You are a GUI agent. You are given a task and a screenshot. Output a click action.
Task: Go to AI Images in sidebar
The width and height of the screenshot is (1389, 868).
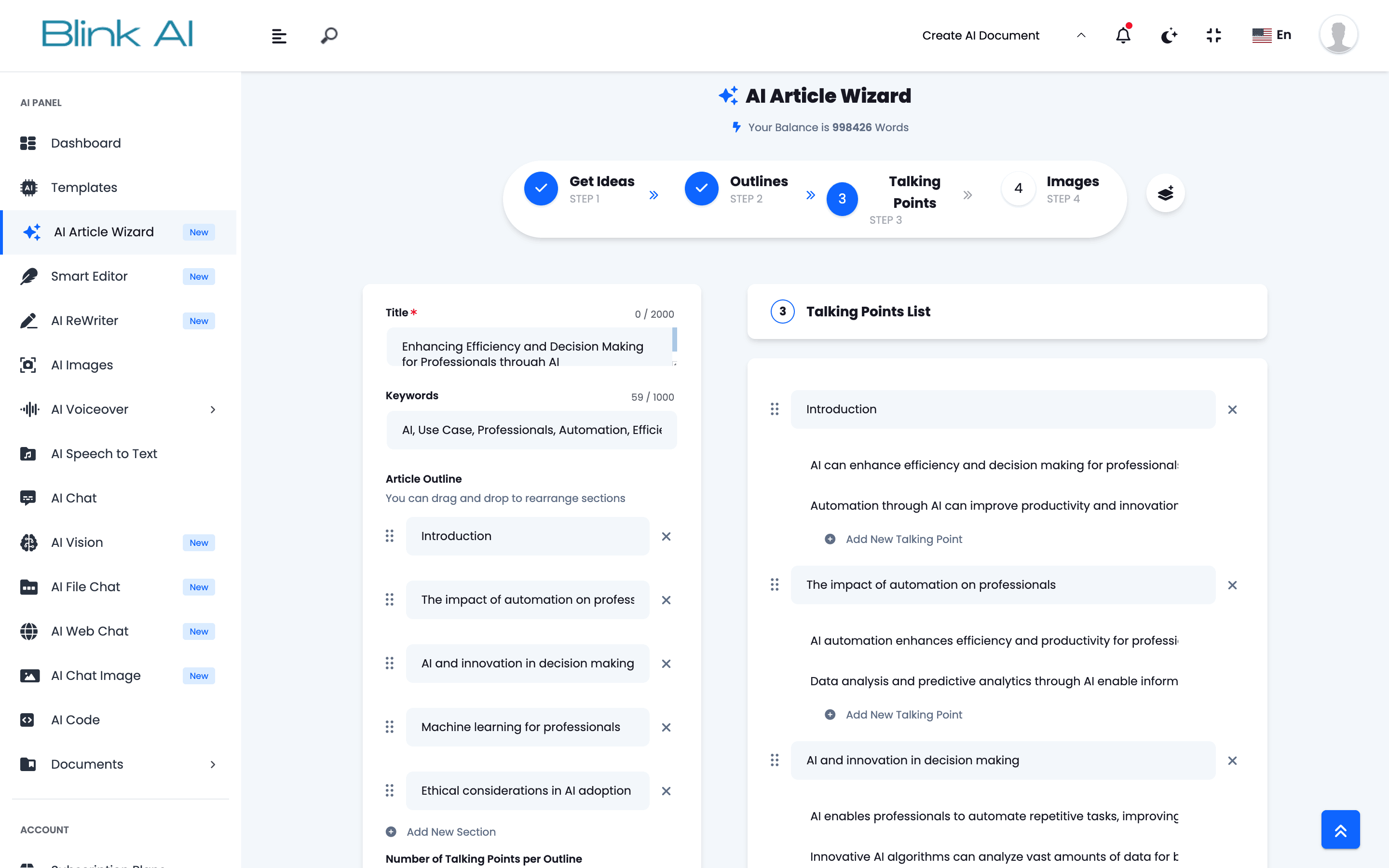point(82,365)
